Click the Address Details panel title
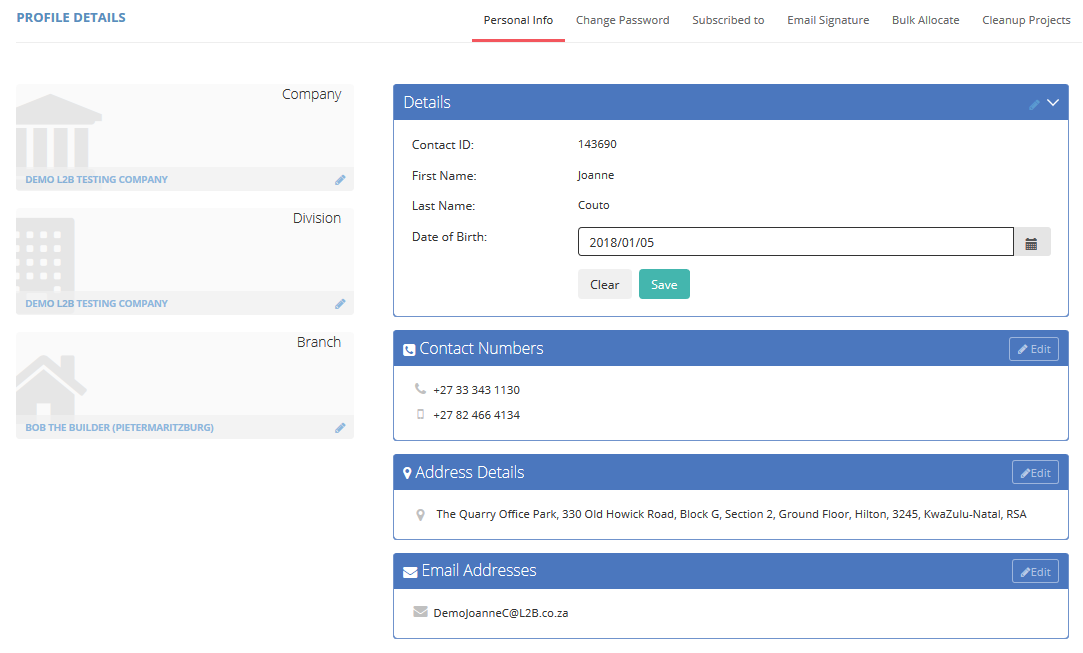The width and height of the screenshot is (1083, 653). pos(470,472)
